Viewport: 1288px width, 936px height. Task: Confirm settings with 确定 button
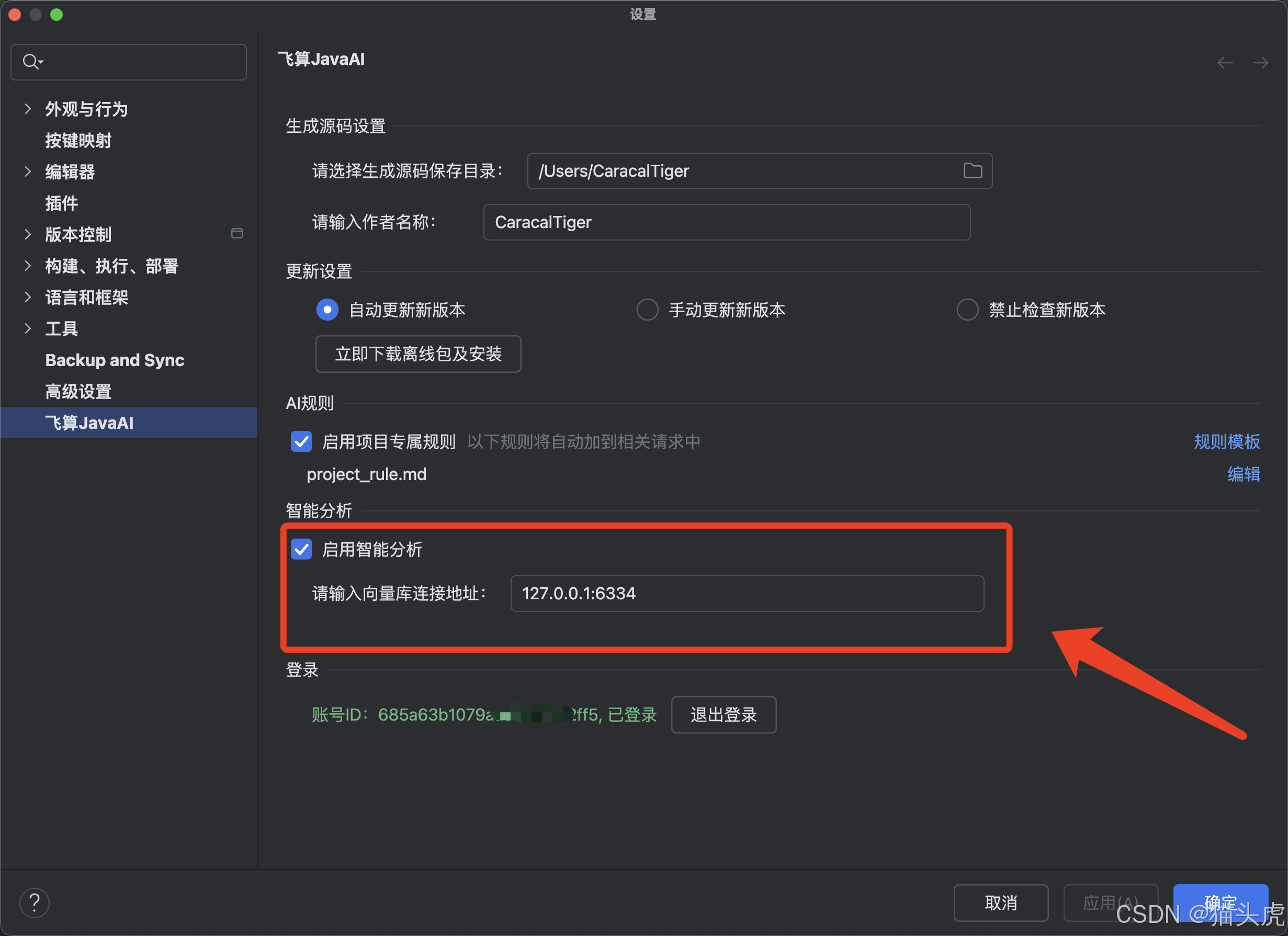point(1220,903)
